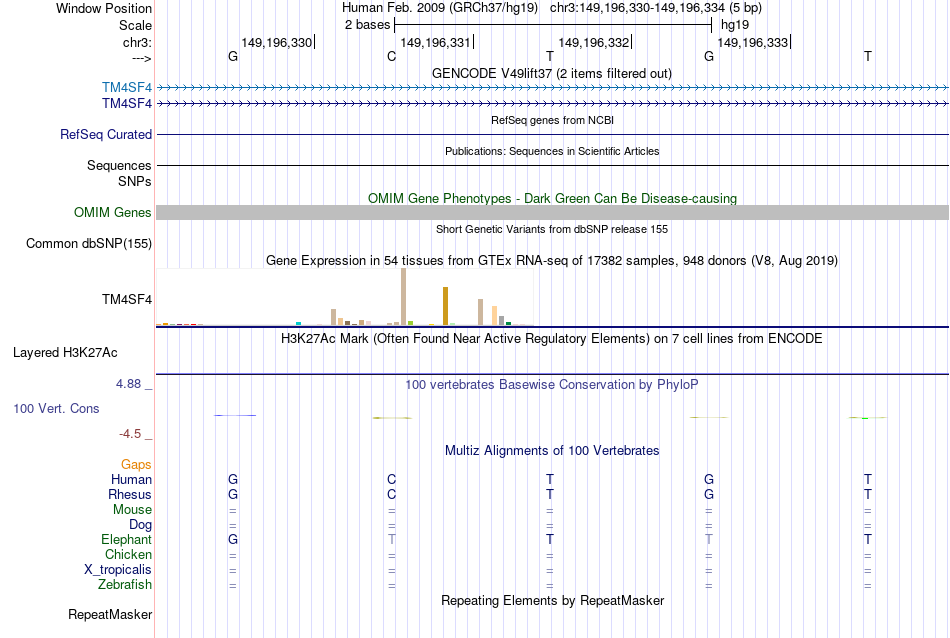Click the hg19 label beside scale bar
950x638 pixels.
pyautogui.click(x=735, y=25)
